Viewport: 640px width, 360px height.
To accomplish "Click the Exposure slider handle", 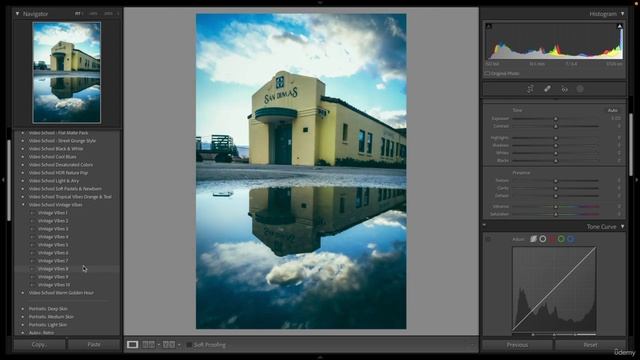I will (556, 118).
